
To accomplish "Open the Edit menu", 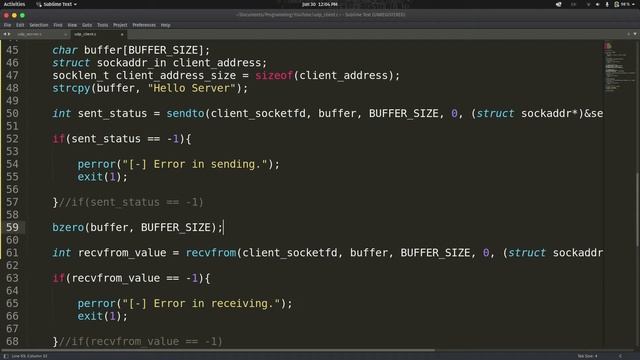I will coord(20,25).
